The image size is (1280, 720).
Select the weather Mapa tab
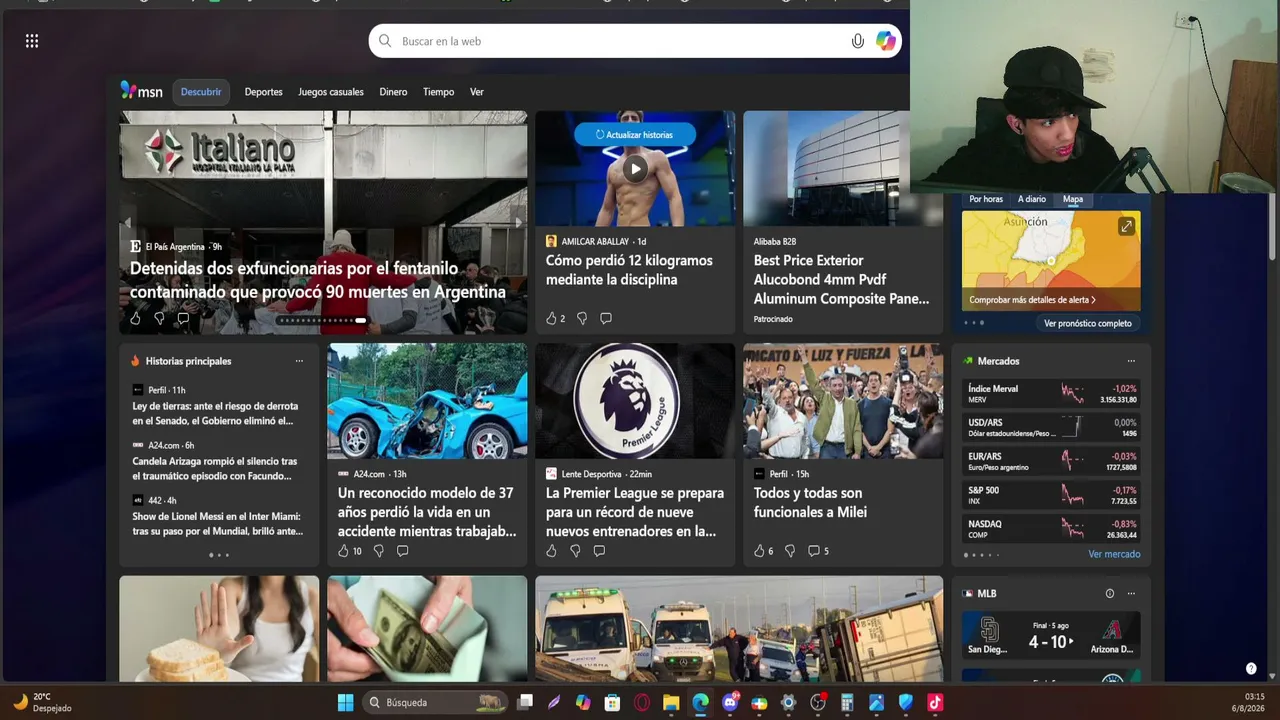pos(1073,199)
